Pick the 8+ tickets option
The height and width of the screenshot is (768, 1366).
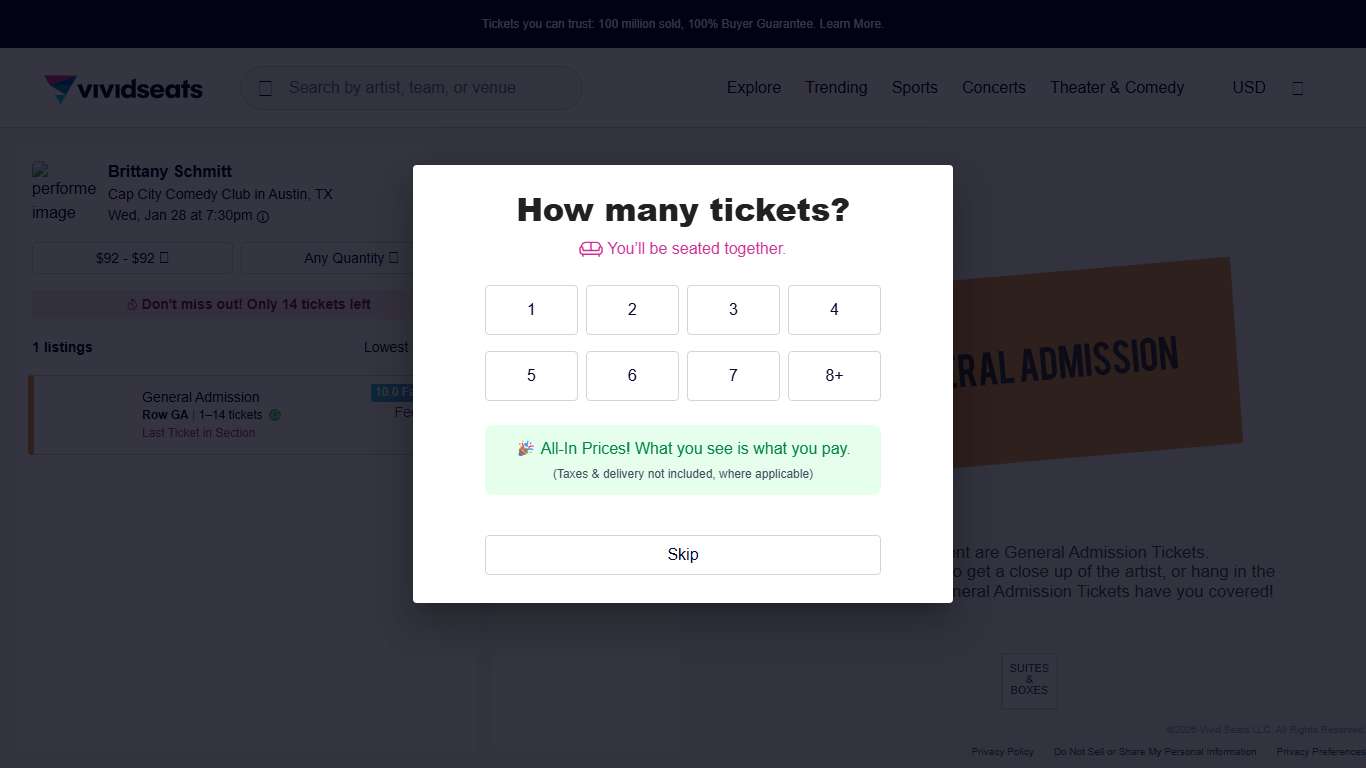pos(834,376)
